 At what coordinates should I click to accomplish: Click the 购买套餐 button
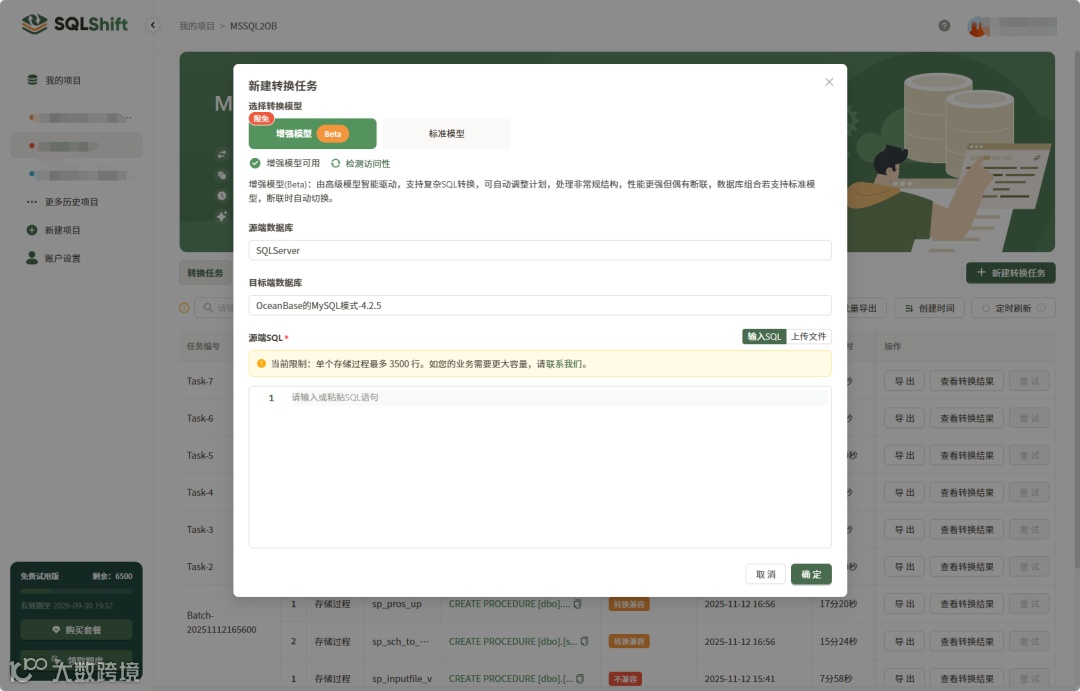pos(76,630)
